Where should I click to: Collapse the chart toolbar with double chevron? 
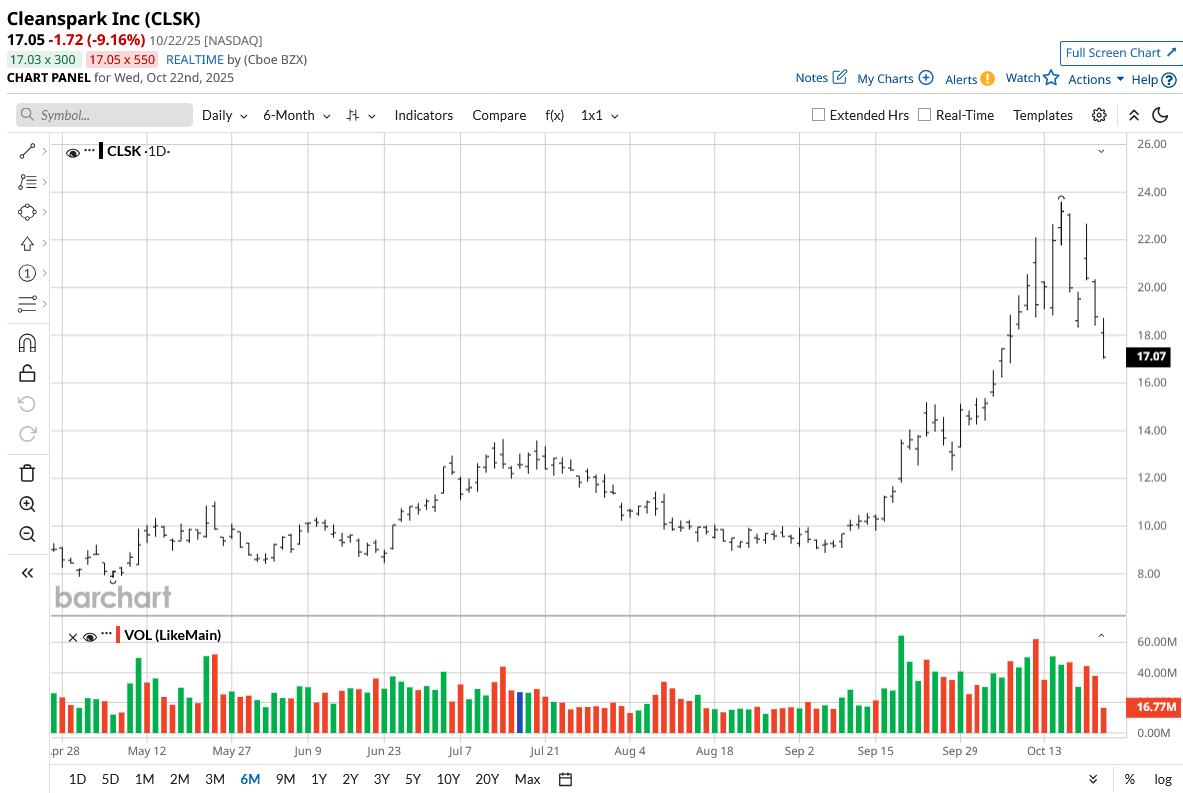[1133, 115]
